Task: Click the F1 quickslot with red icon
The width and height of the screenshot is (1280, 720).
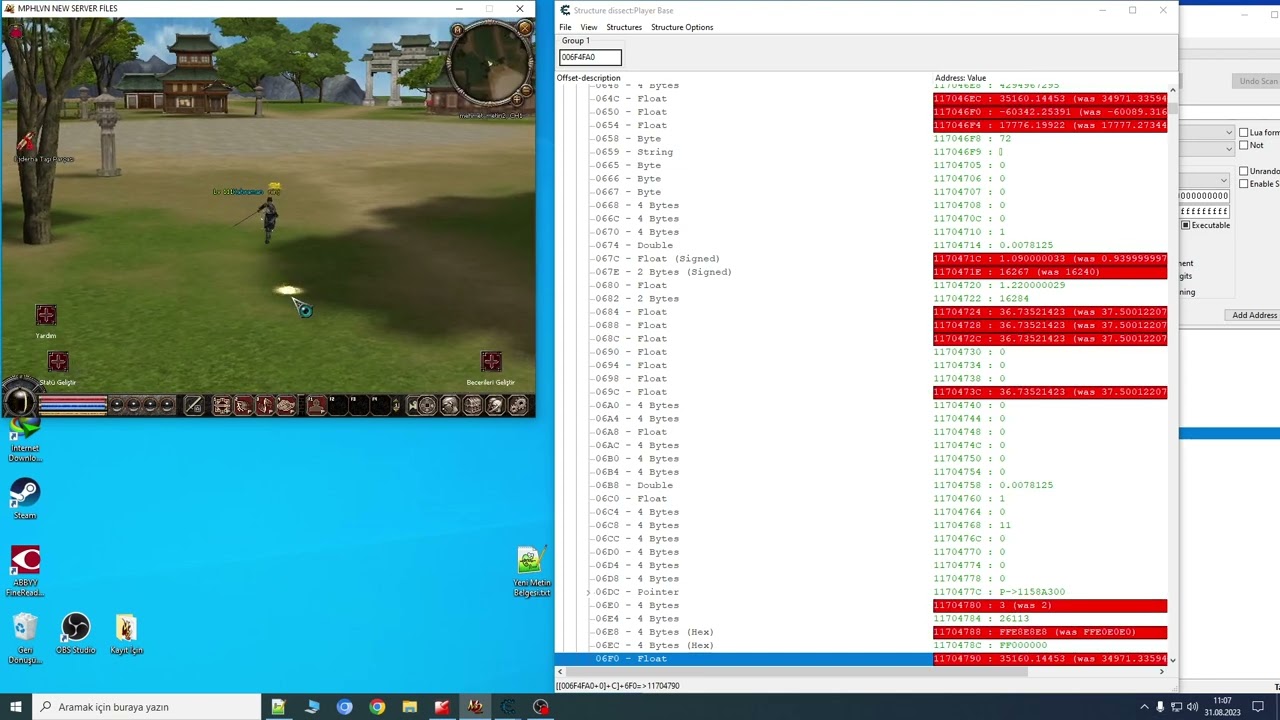Action: point(317,405)
